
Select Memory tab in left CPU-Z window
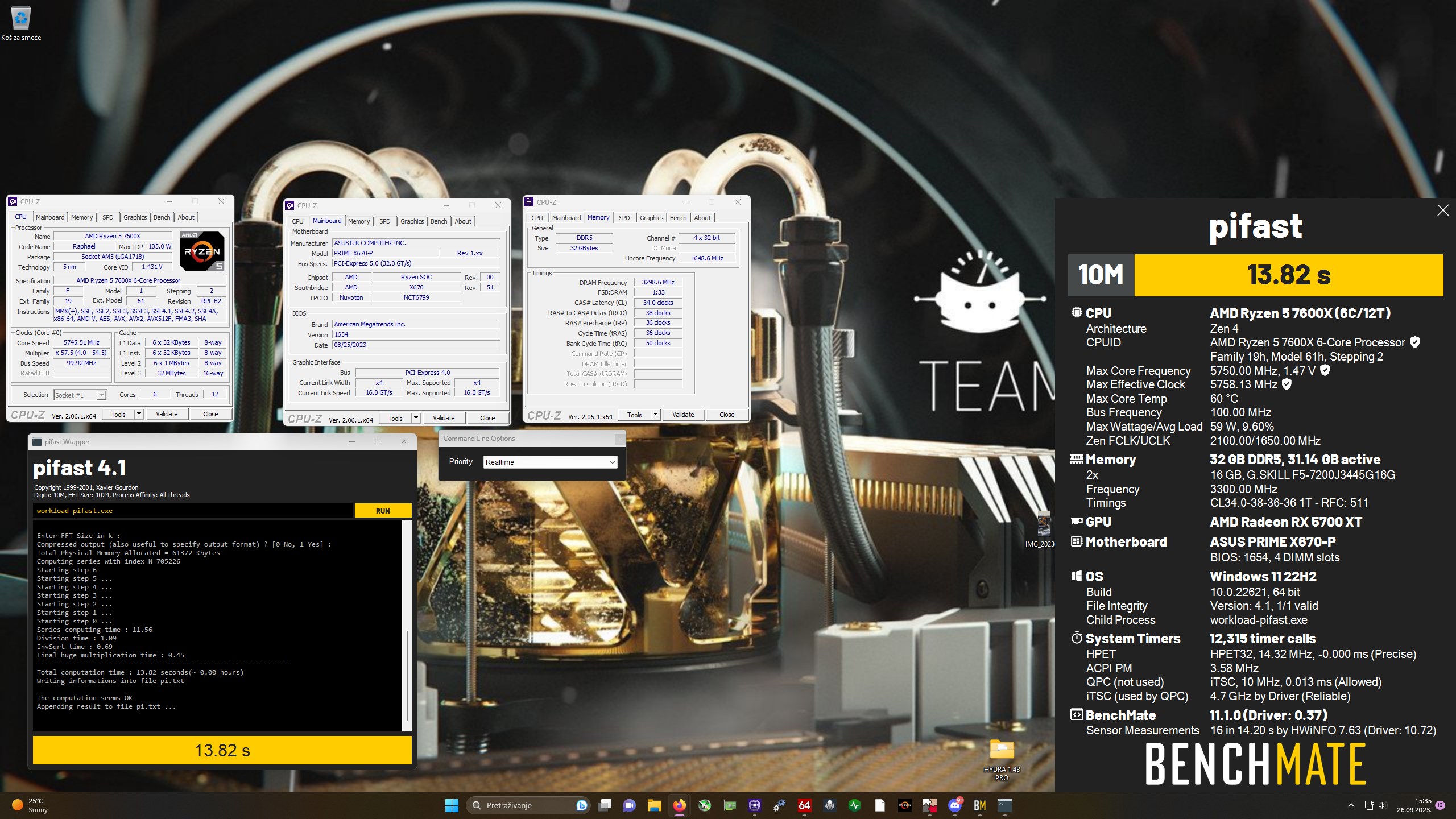82,217
